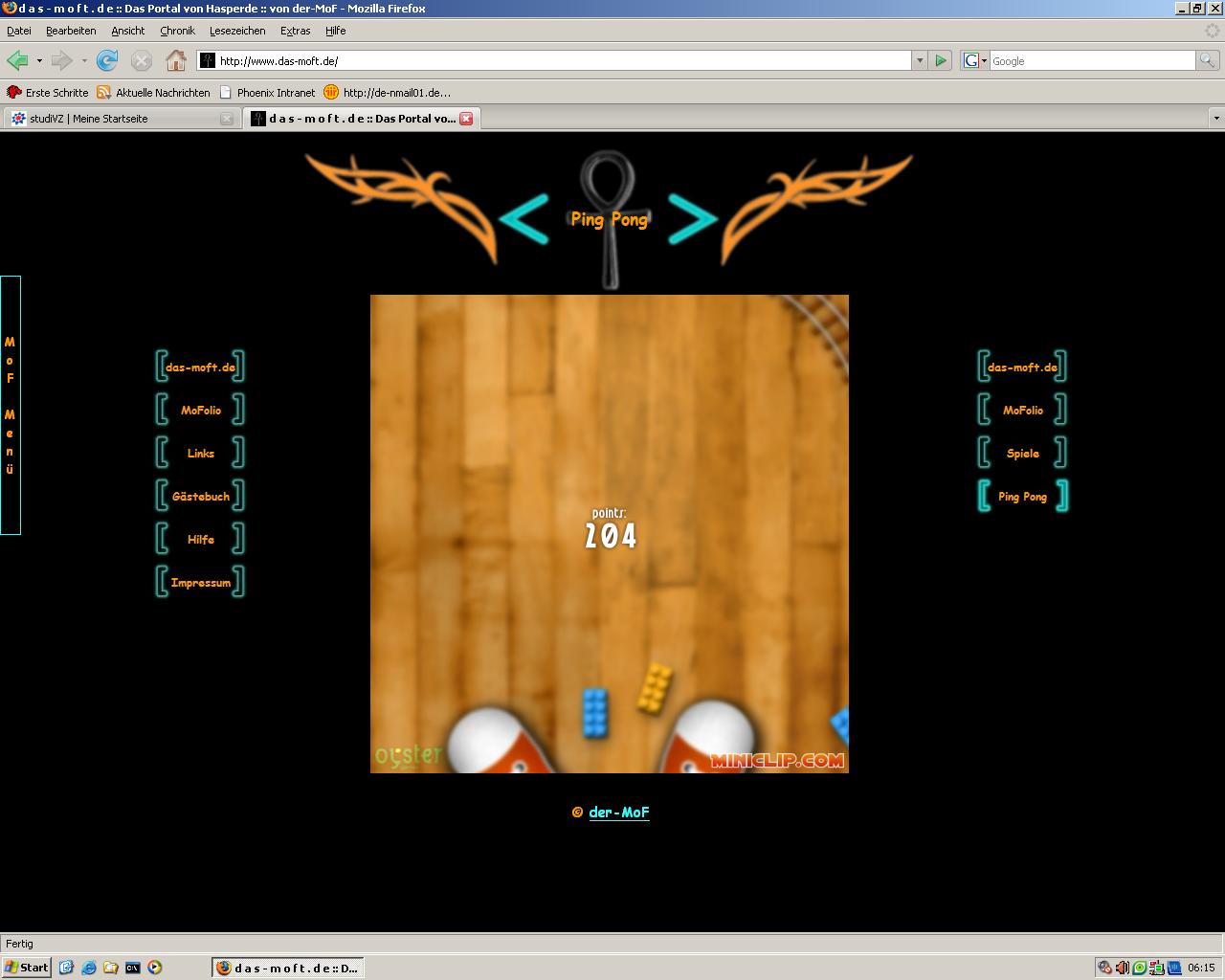Viewport: 1225px width, 980px height.
Task: Click the Windows Start button
Action: click(x=27, y=968)
